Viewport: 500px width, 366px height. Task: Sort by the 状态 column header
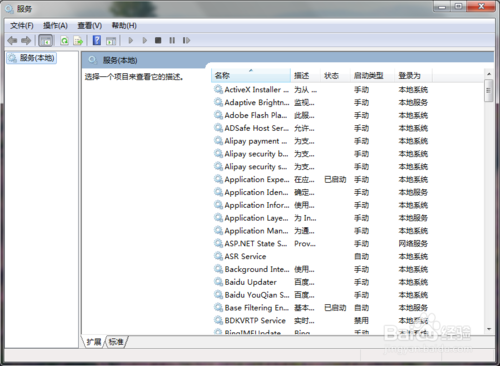click(x=335, y=75)
